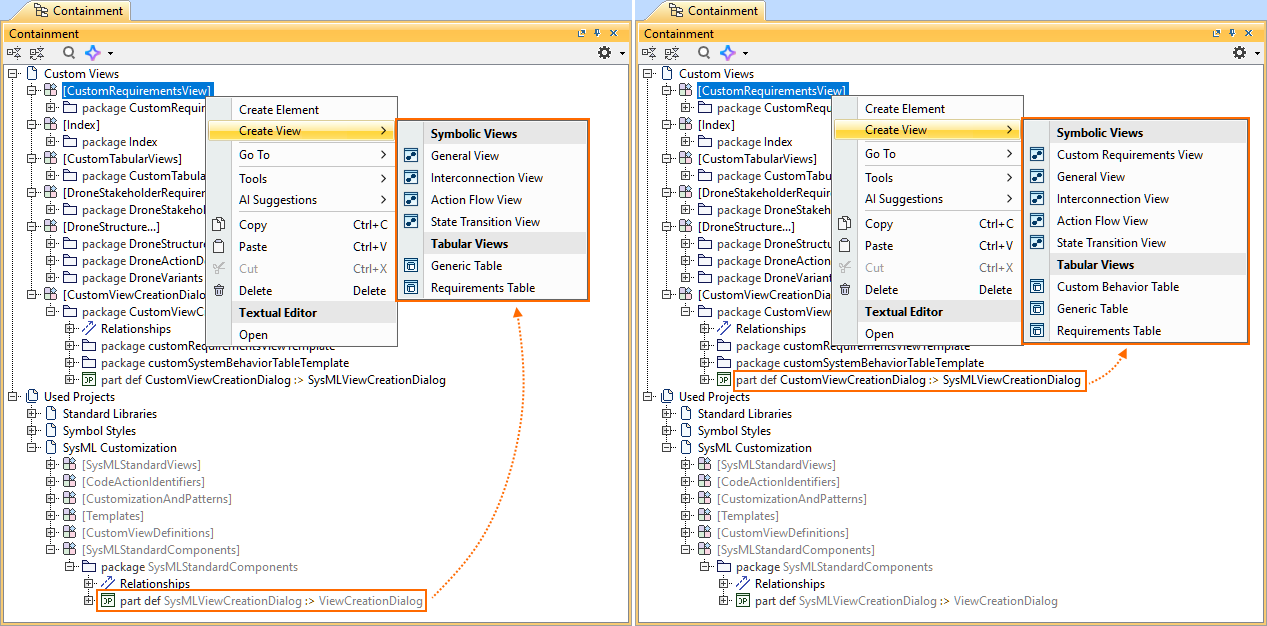Expand Standard Libraries in the left tree

click(33, 414)
